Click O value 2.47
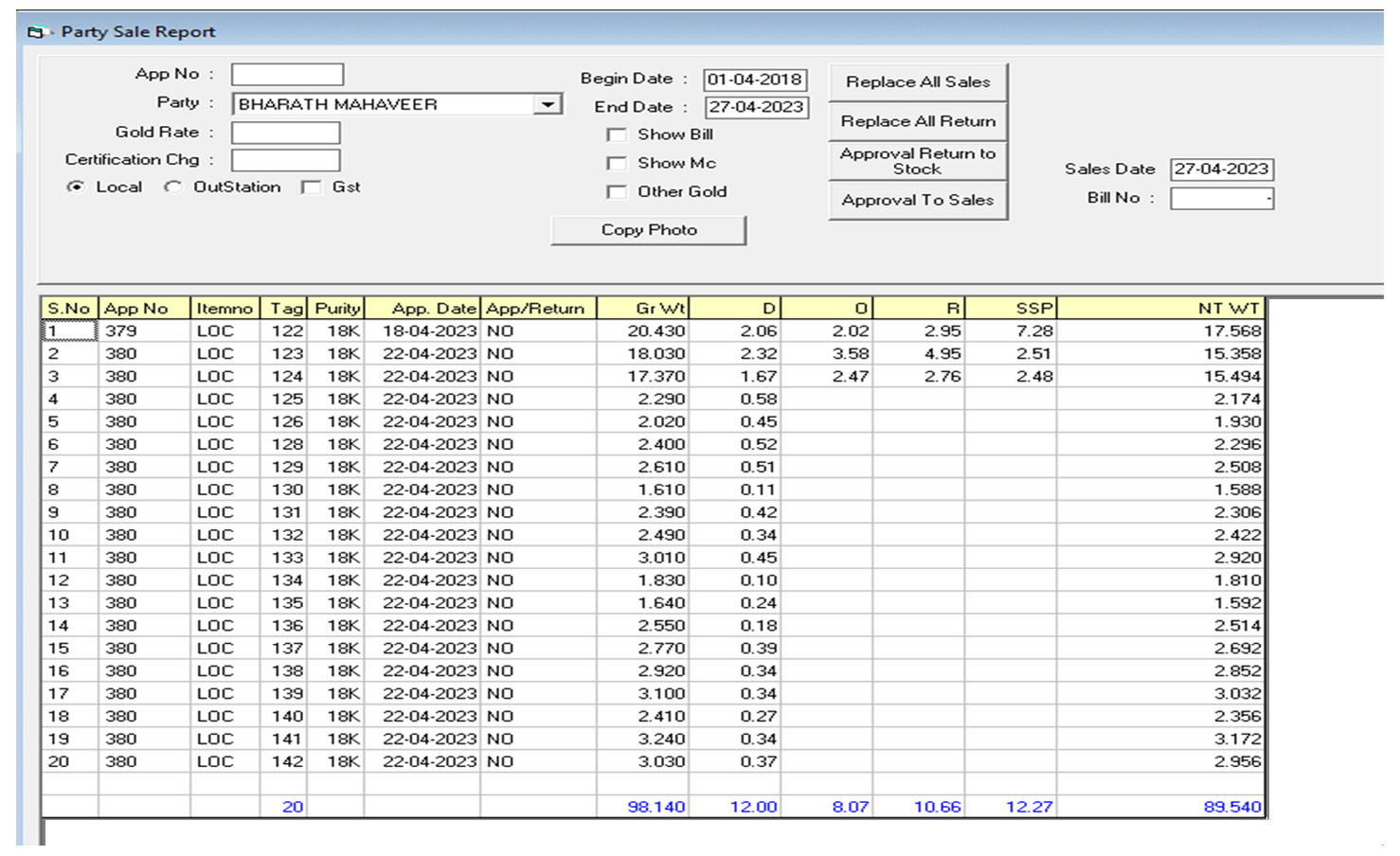Viewport: 1400px width, 856px height. click(827, 377)
